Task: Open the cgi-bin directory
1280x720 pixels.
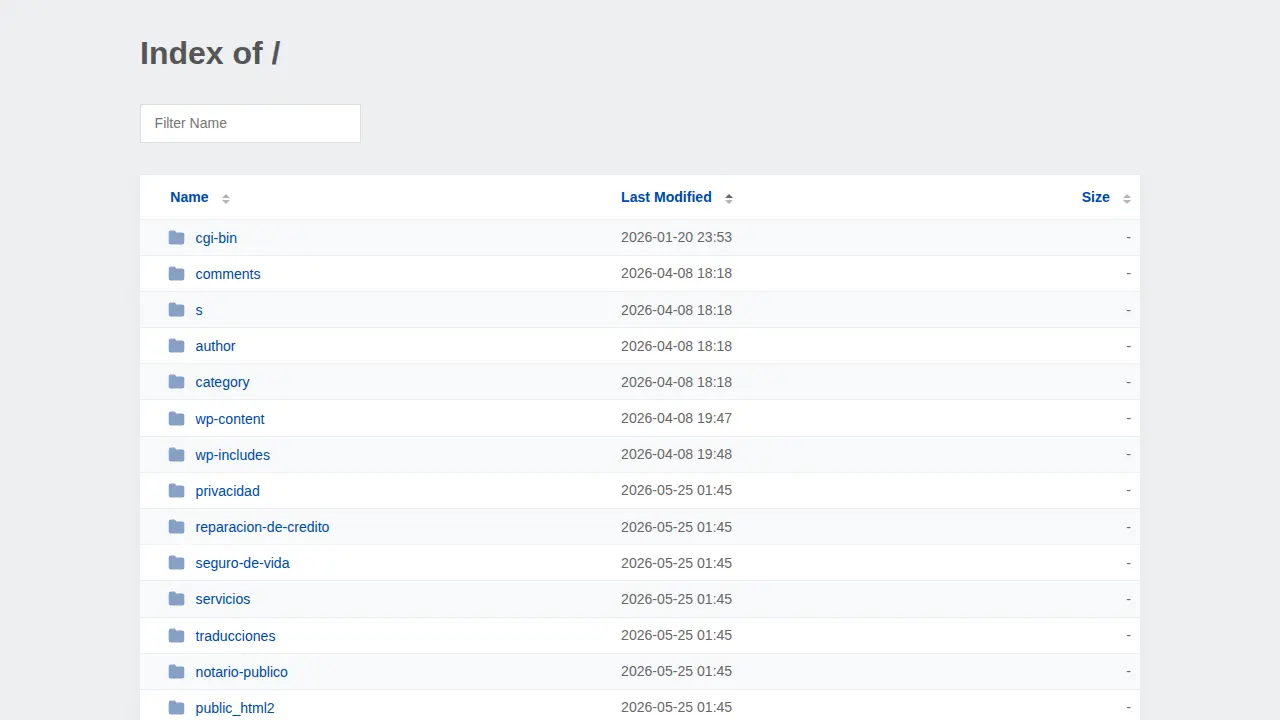Action: (x=216, y=238)
